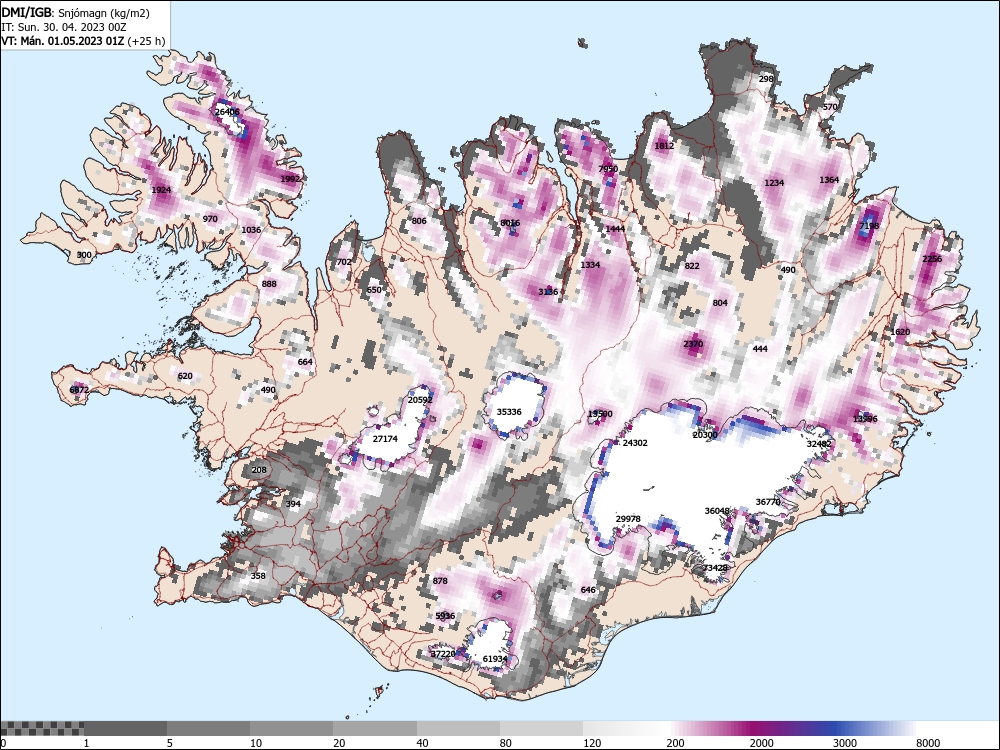Click the snow value 650
This screenshot has width=1000, height=750.
tap(374, 290)
